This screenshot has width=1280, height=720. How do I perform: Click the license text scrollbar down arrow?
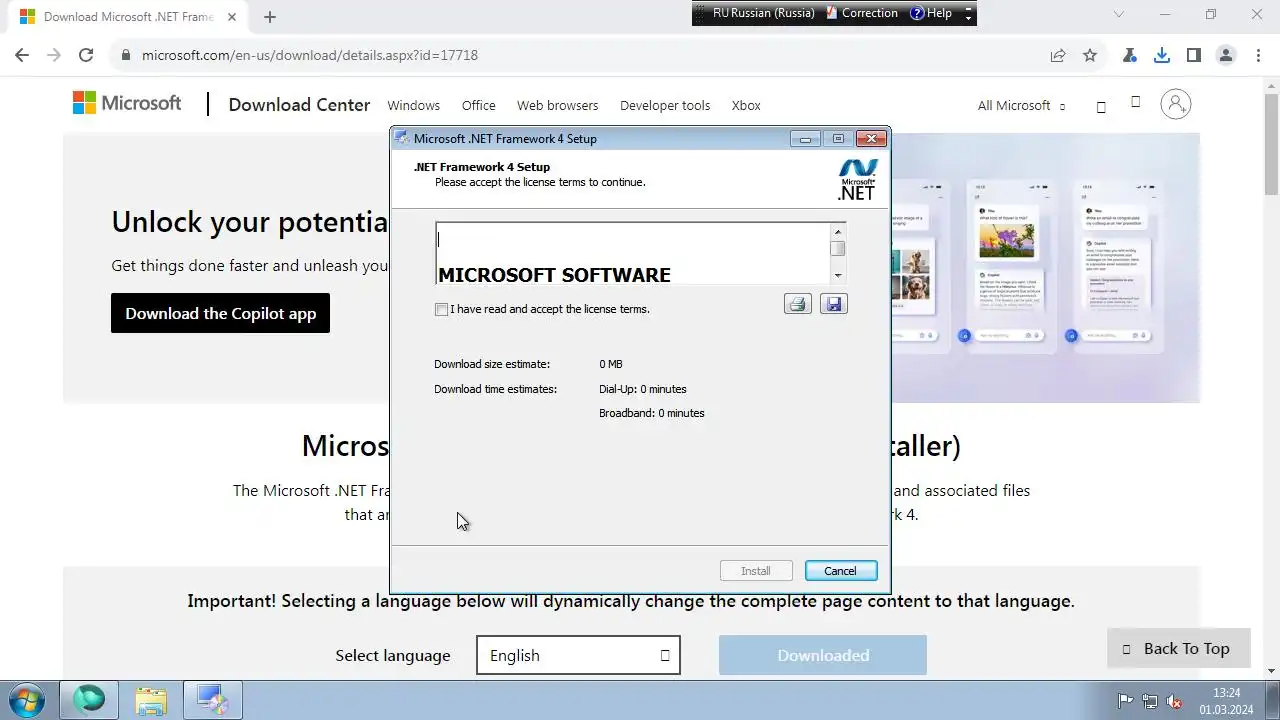tap(838, 276)
